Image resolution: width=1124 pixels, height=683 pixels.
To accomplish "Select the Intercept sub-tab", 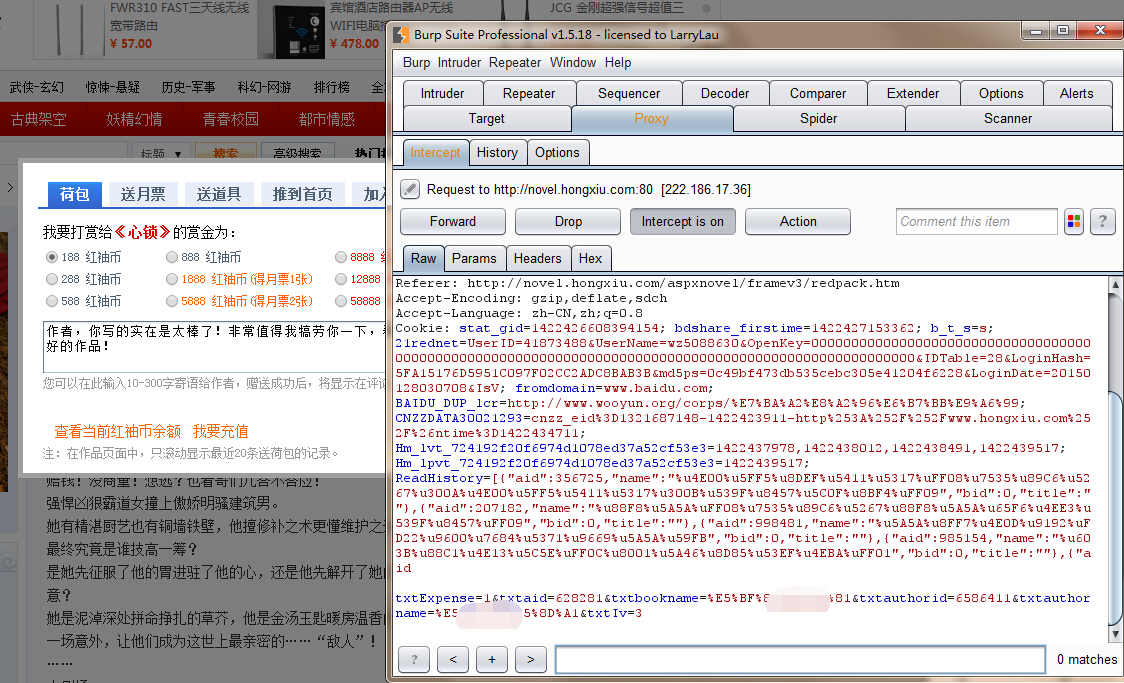I will tap(435, 153).
